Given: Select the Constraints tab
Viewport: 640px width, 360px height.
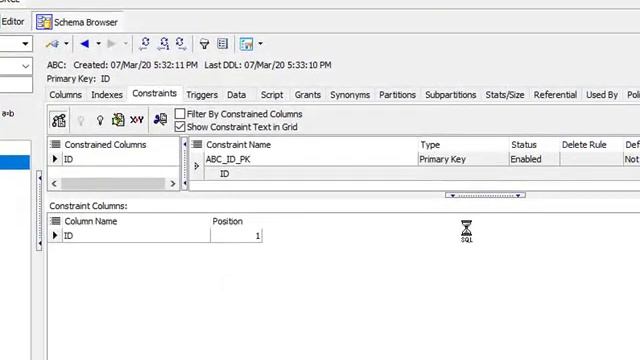Looking at the screenshot, I should pos(154,93).
